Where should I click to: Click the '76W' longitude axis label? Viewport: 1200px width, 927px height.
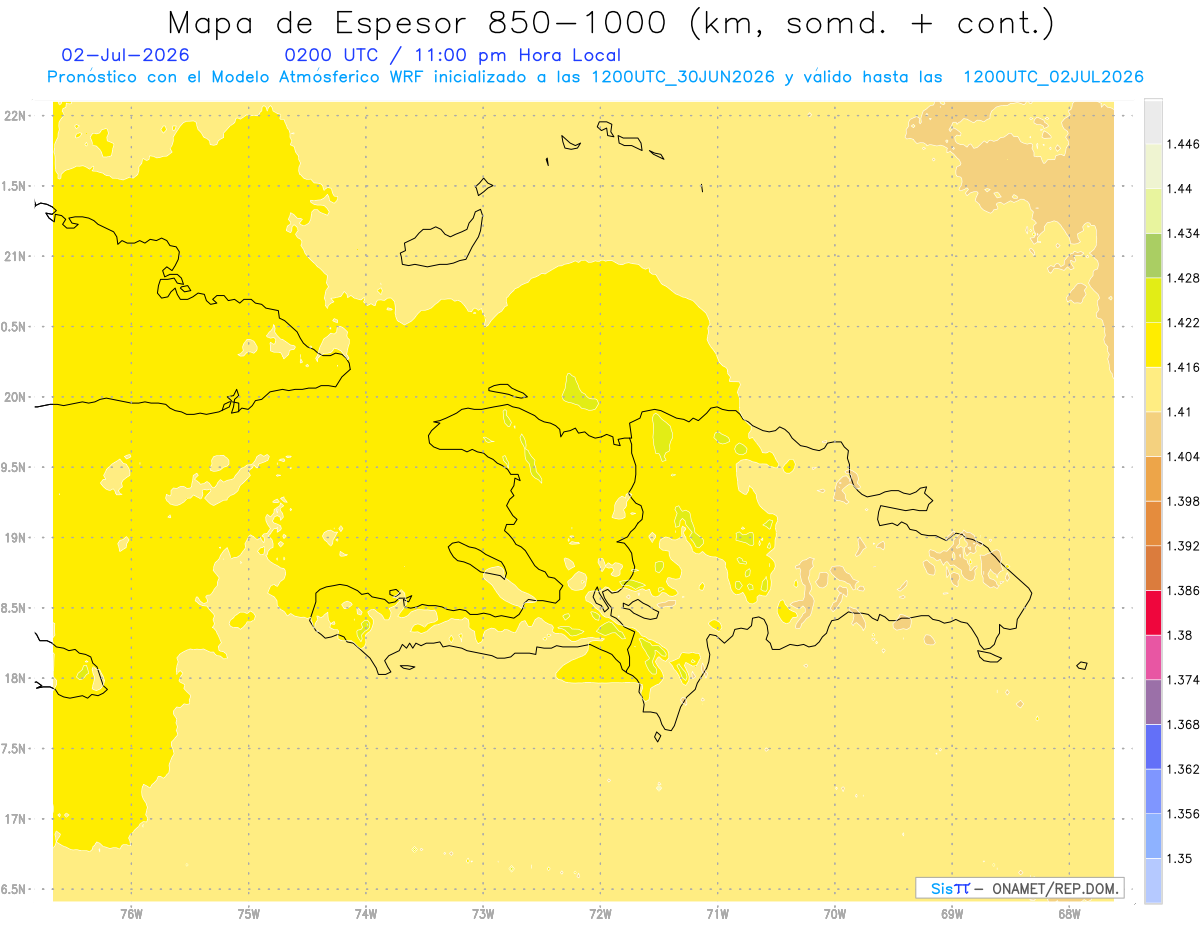[x=131, y=913]
